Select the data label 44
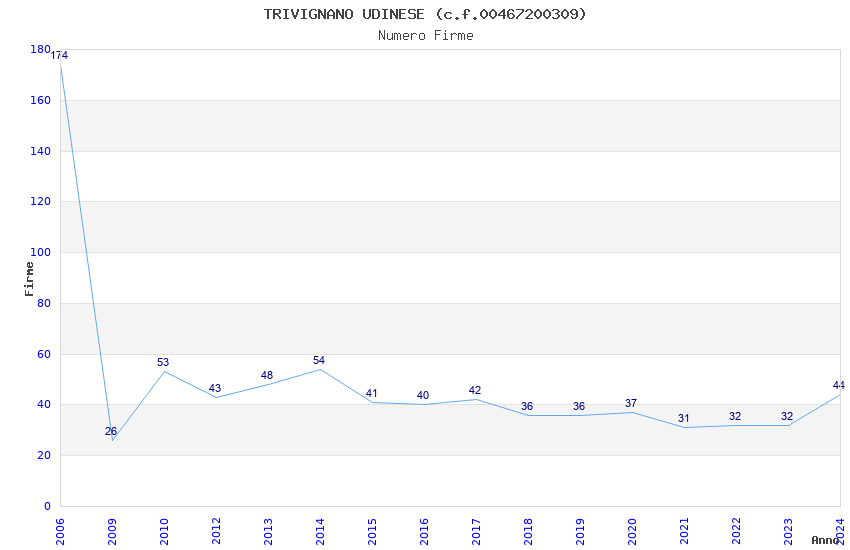This screenshot has height=550, width=850. 839,385
